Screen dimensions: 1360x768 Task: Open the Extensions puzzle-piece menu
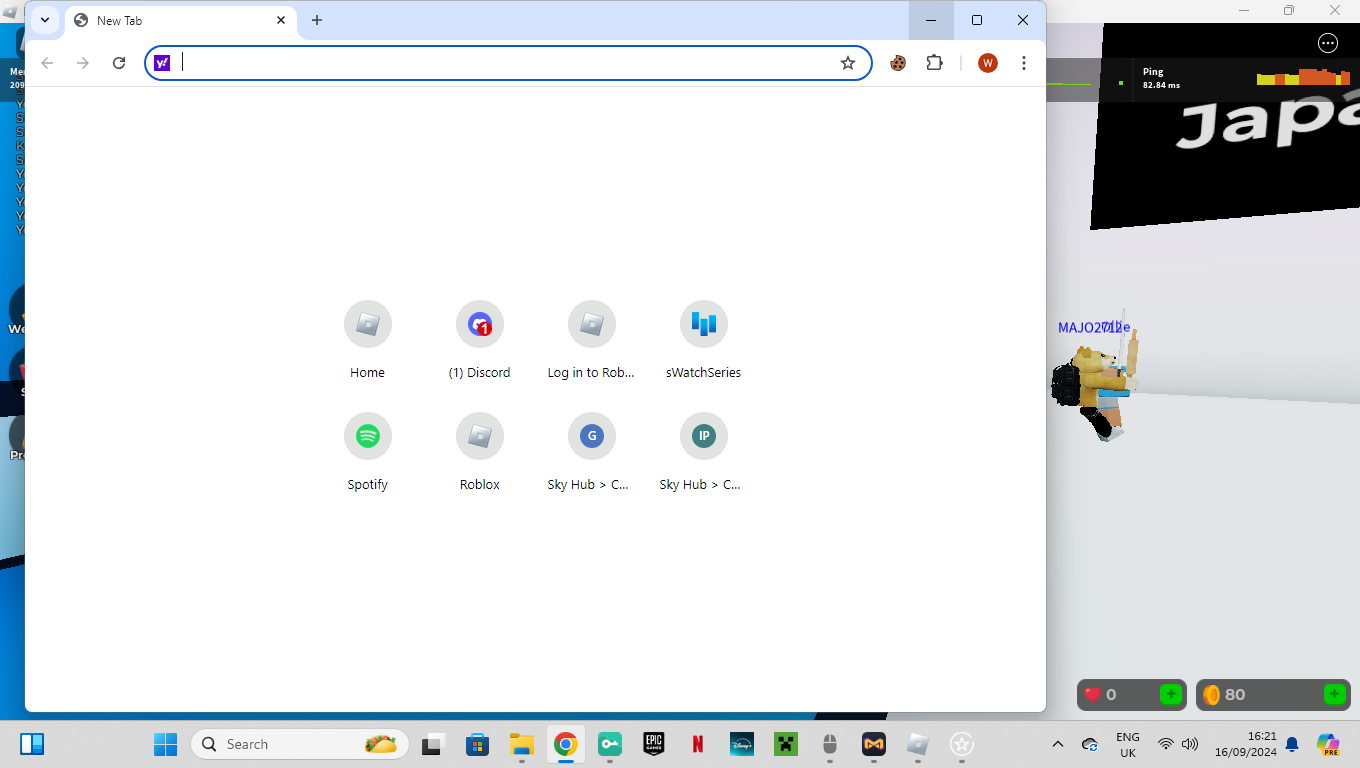(934, 63)
